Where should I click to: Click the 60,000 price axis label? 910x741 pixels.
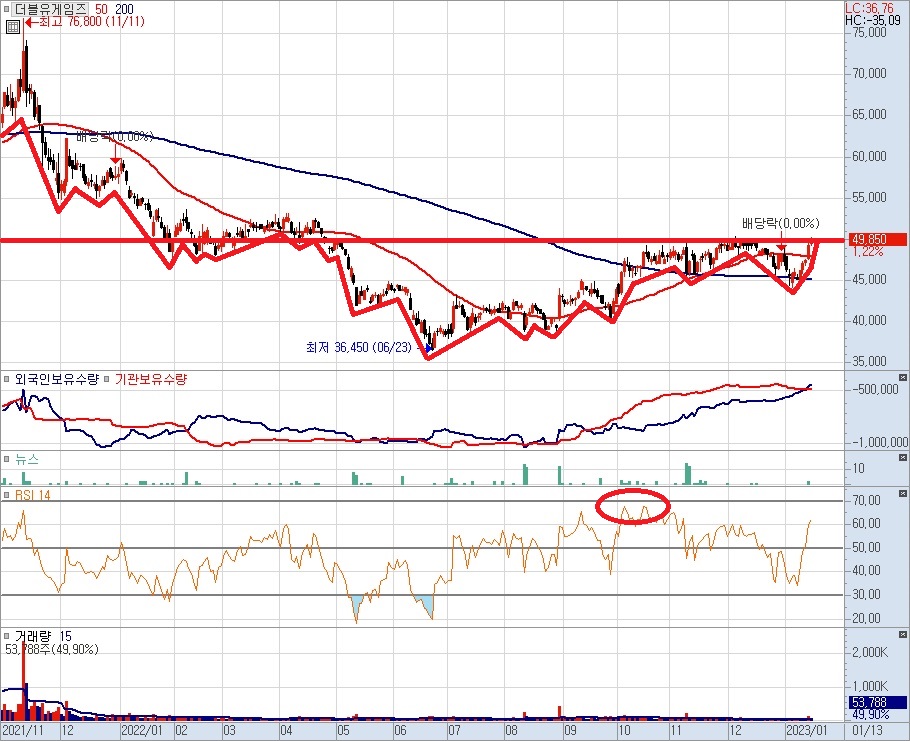[869, 156]
